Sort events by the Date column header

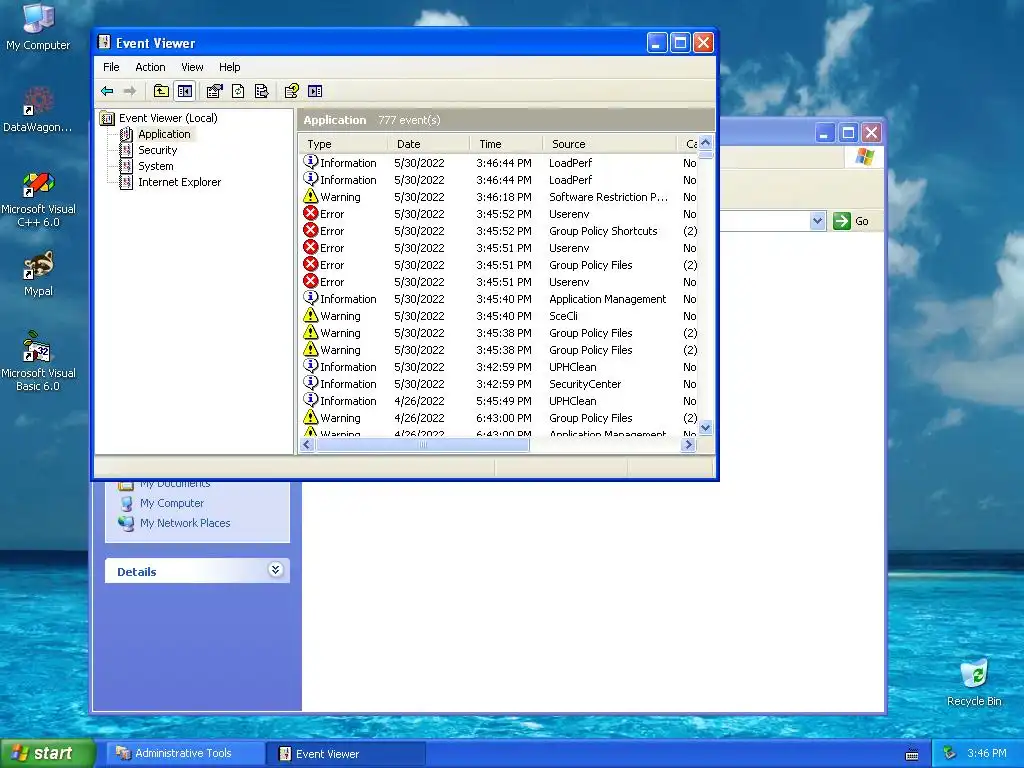click(428, 144)
